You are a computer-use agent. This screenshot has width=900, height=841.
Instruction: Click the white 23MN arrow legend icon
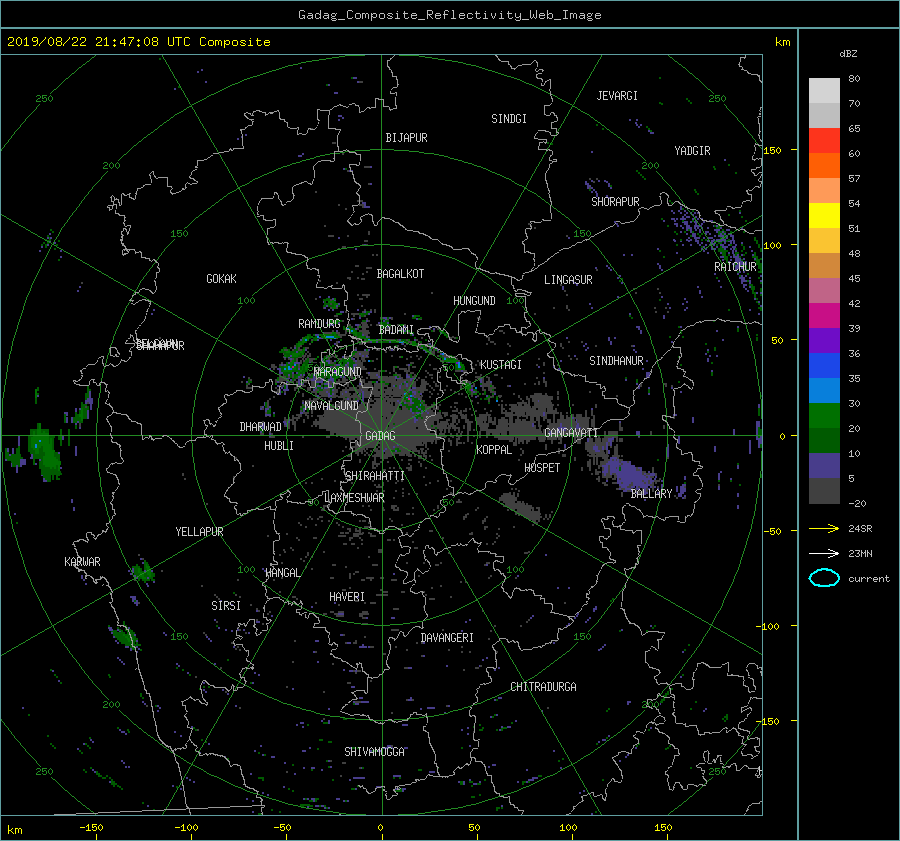(x=824, y=553)
